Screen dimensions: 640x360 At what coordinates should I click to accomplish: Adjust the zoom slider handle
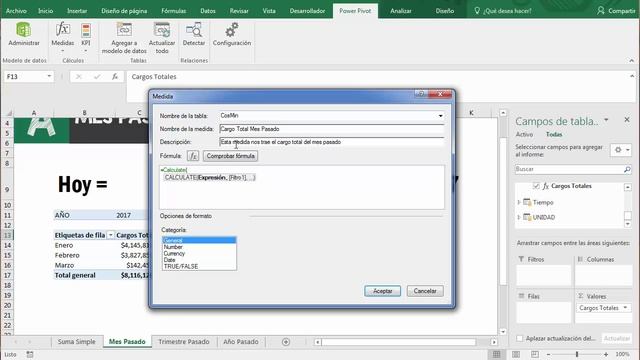pos(577,354)
